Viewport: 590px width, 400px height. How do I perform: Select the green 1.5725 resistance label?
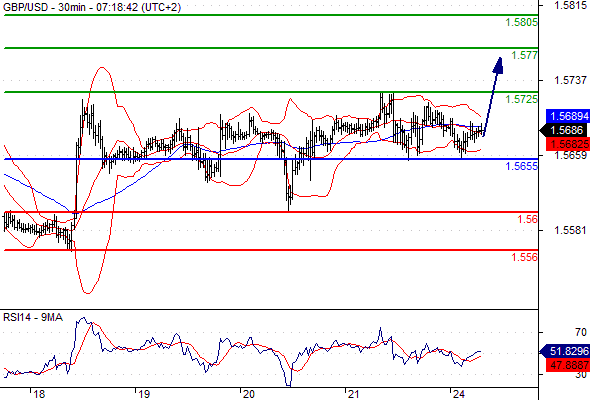(x=521, y=99)
